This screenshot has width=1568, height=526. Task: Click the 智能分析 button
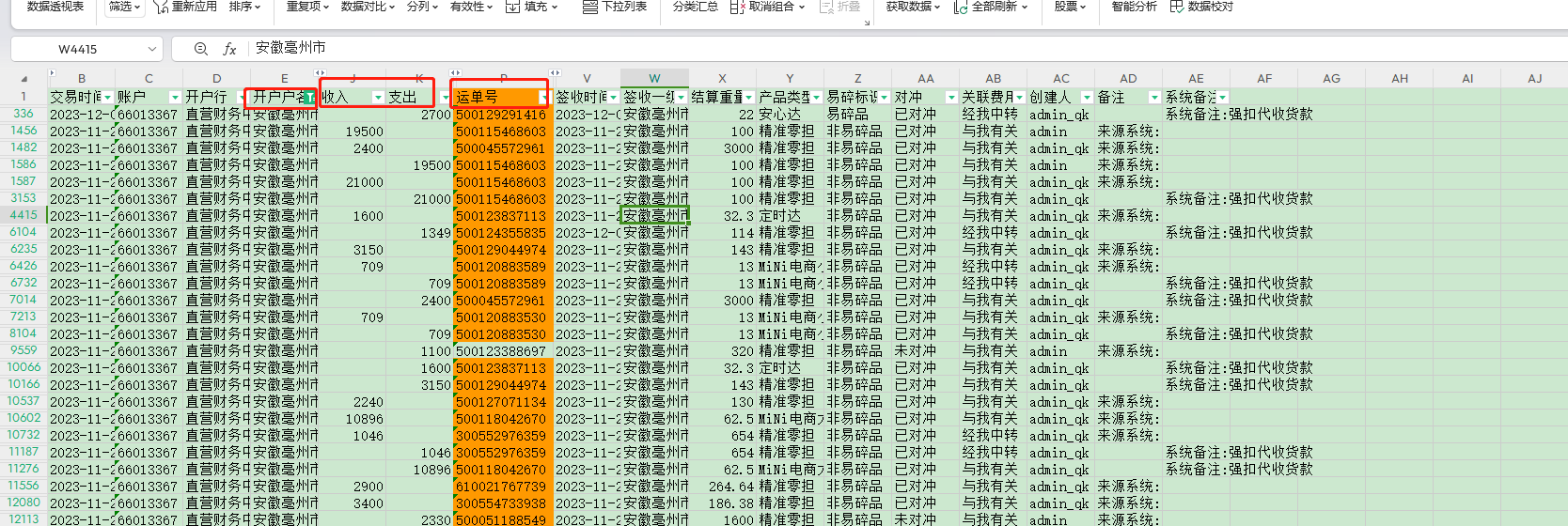[1134, 7]
